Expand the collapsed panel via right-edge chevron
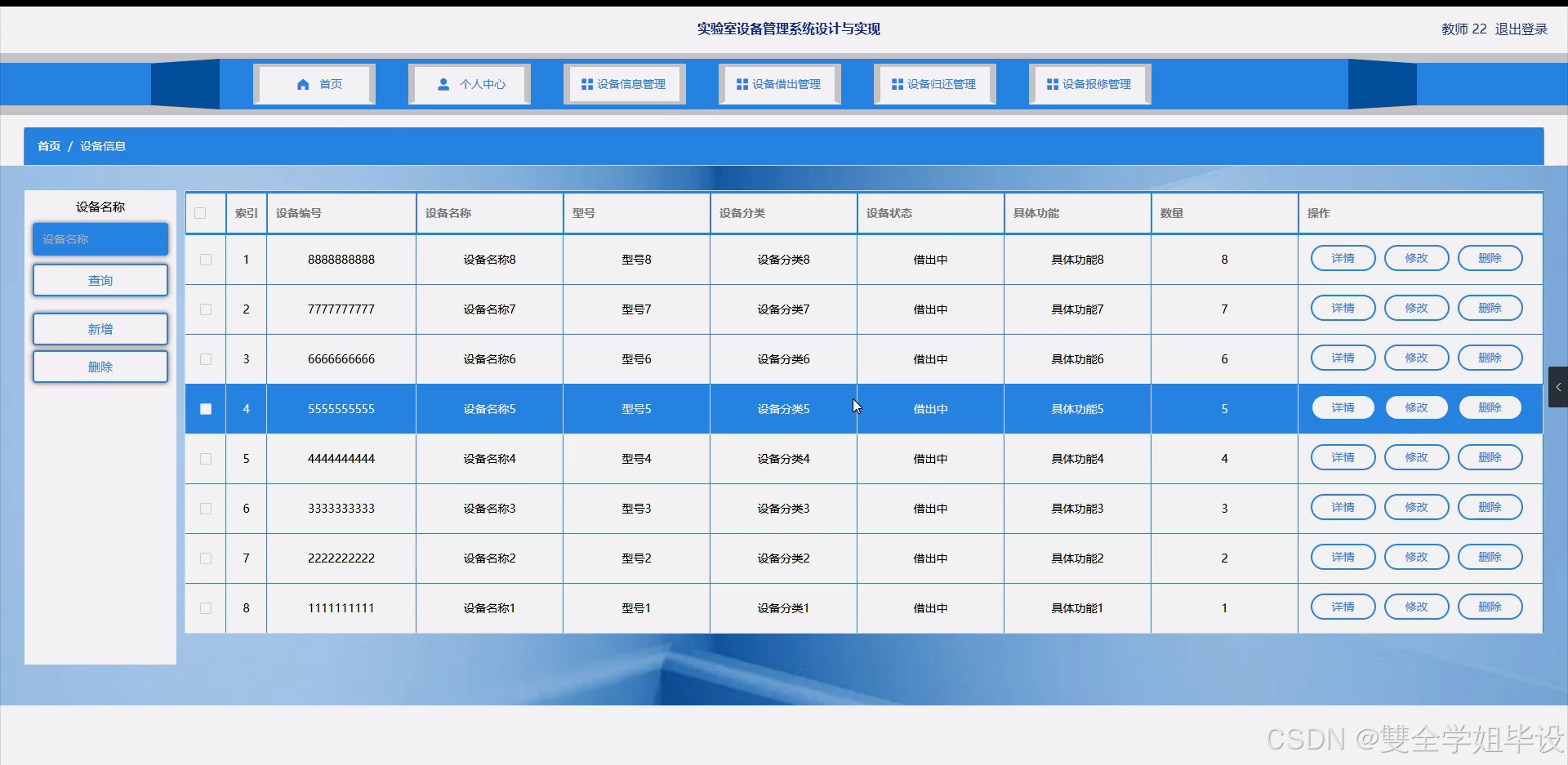1568x765 pixels. click(x=1559, y=387)
